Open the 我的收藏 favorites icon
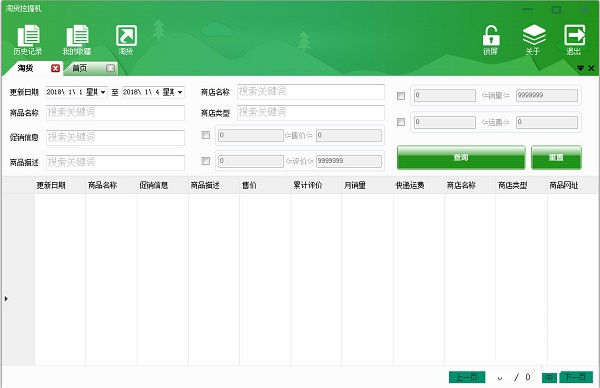Screen dimensions: 600x388 [77, 39]
